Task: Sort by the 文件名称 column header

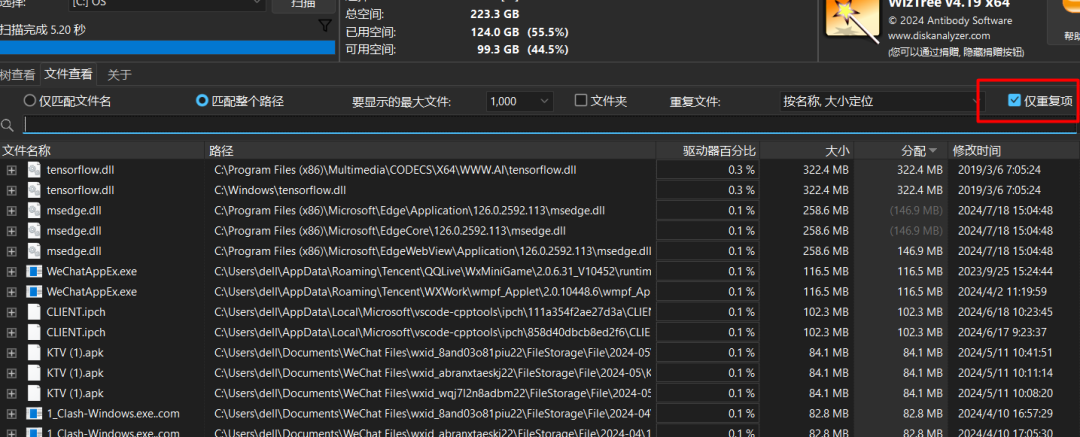Action: coord(102,151)
